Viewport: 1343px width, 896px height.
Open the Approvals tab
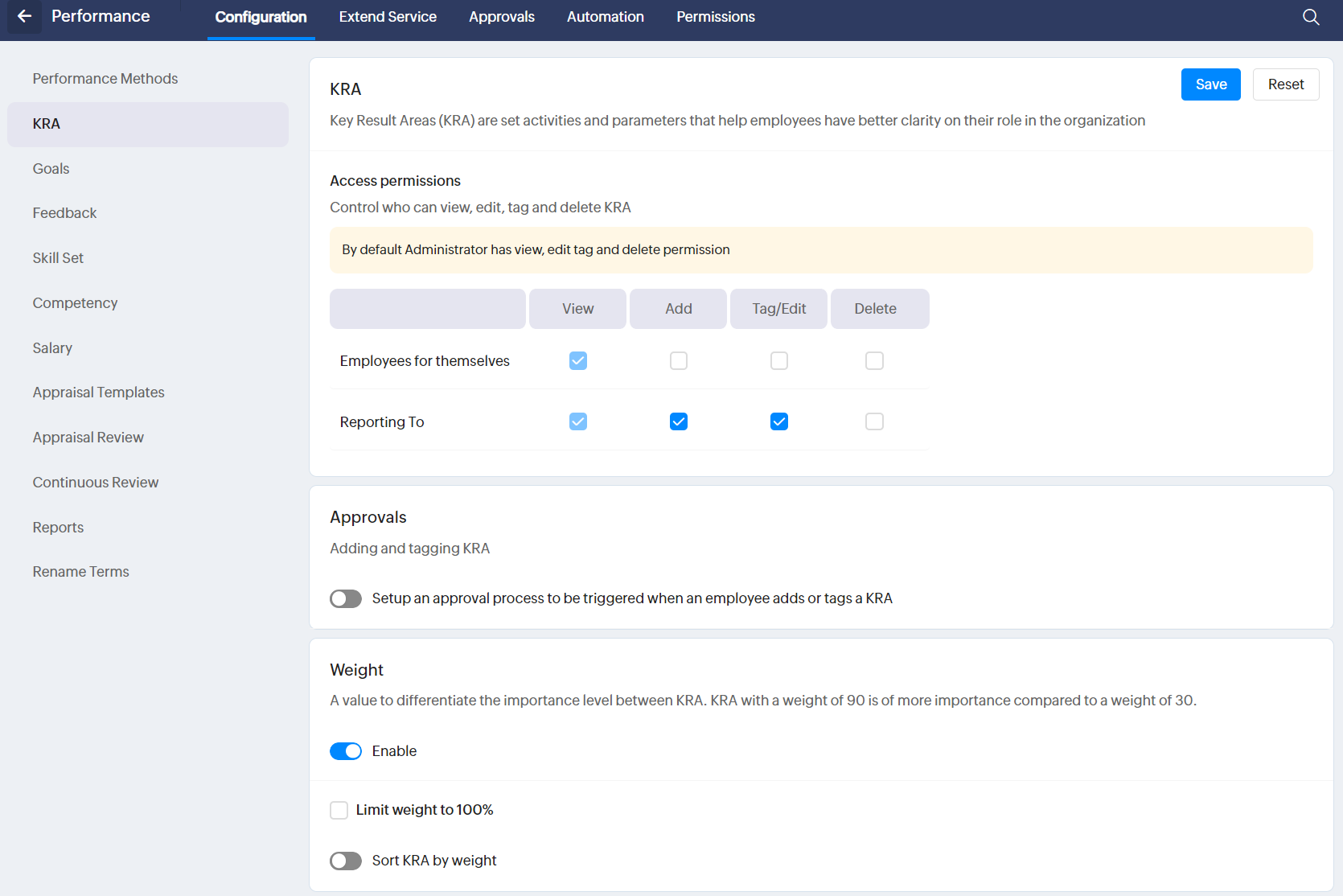[501, 17]
